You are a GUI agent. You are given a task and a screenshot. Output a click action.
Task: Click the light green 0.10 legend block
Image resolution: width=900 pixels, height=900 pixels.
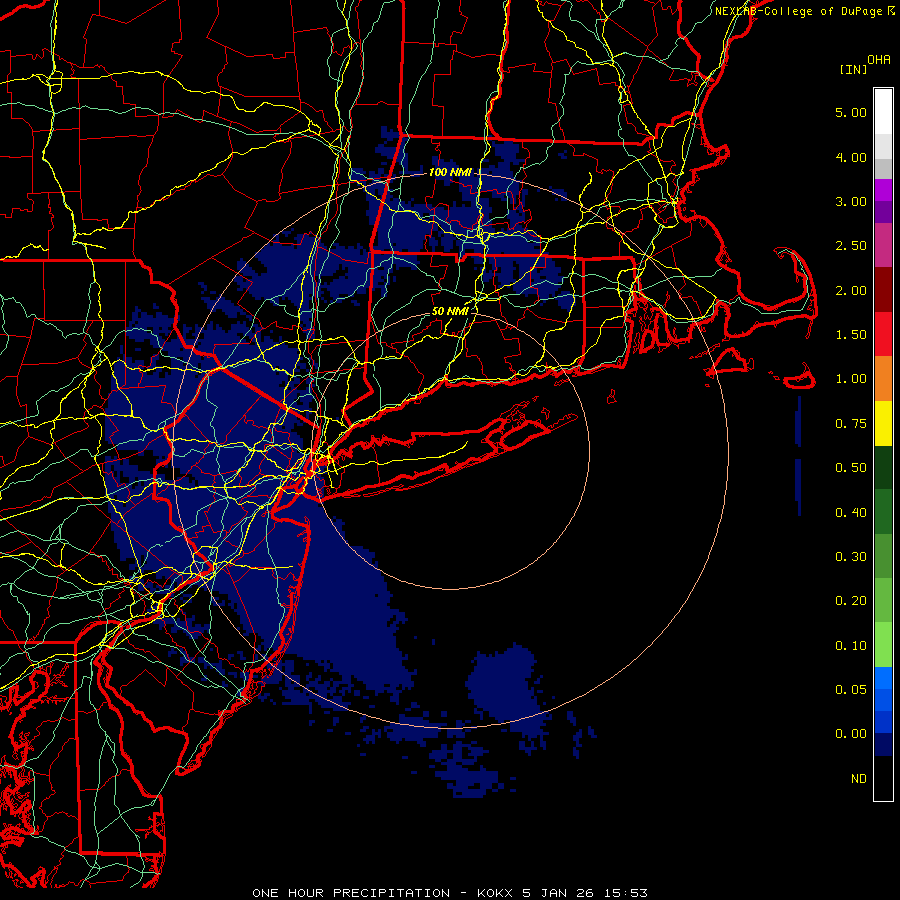[883, 645]
